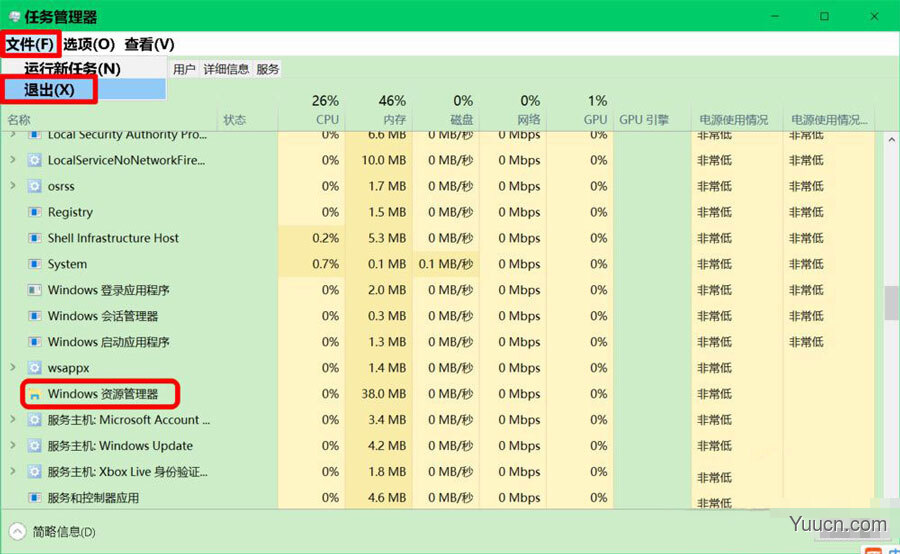Image resolution: width=900 pixels, height=554 pixels.
Task: Click the 0.2% CPU value
Action: point(325,238)
